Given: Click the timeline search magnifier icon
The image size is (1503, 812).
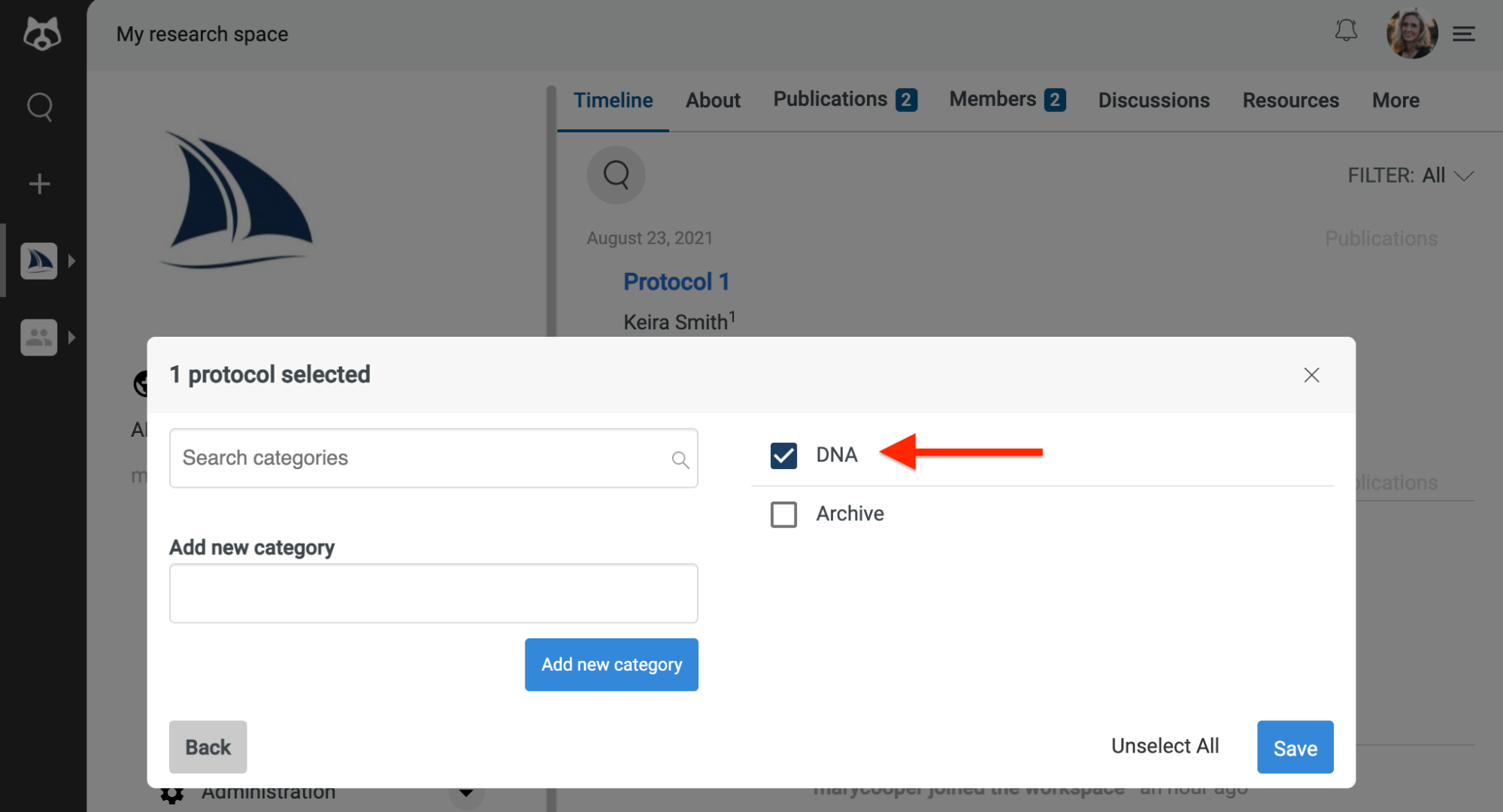Looking at the screenshot, I should coord(616,175).
